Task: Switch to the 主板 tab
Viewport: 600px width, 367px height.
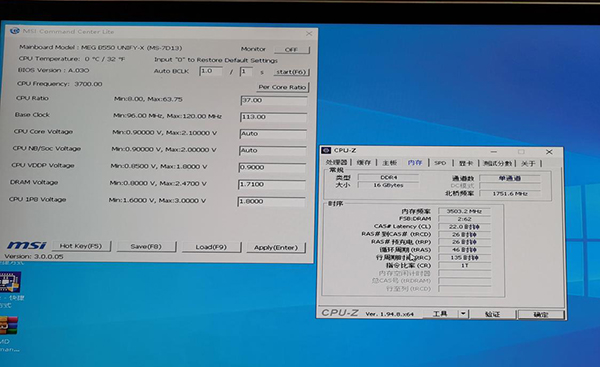Action: click(x=390, y=163)
